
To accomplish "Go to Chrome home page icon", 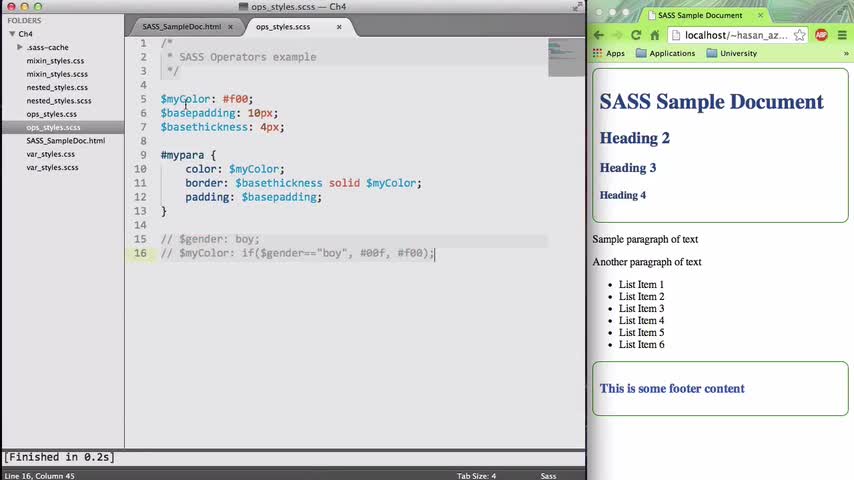I will 655,35.
